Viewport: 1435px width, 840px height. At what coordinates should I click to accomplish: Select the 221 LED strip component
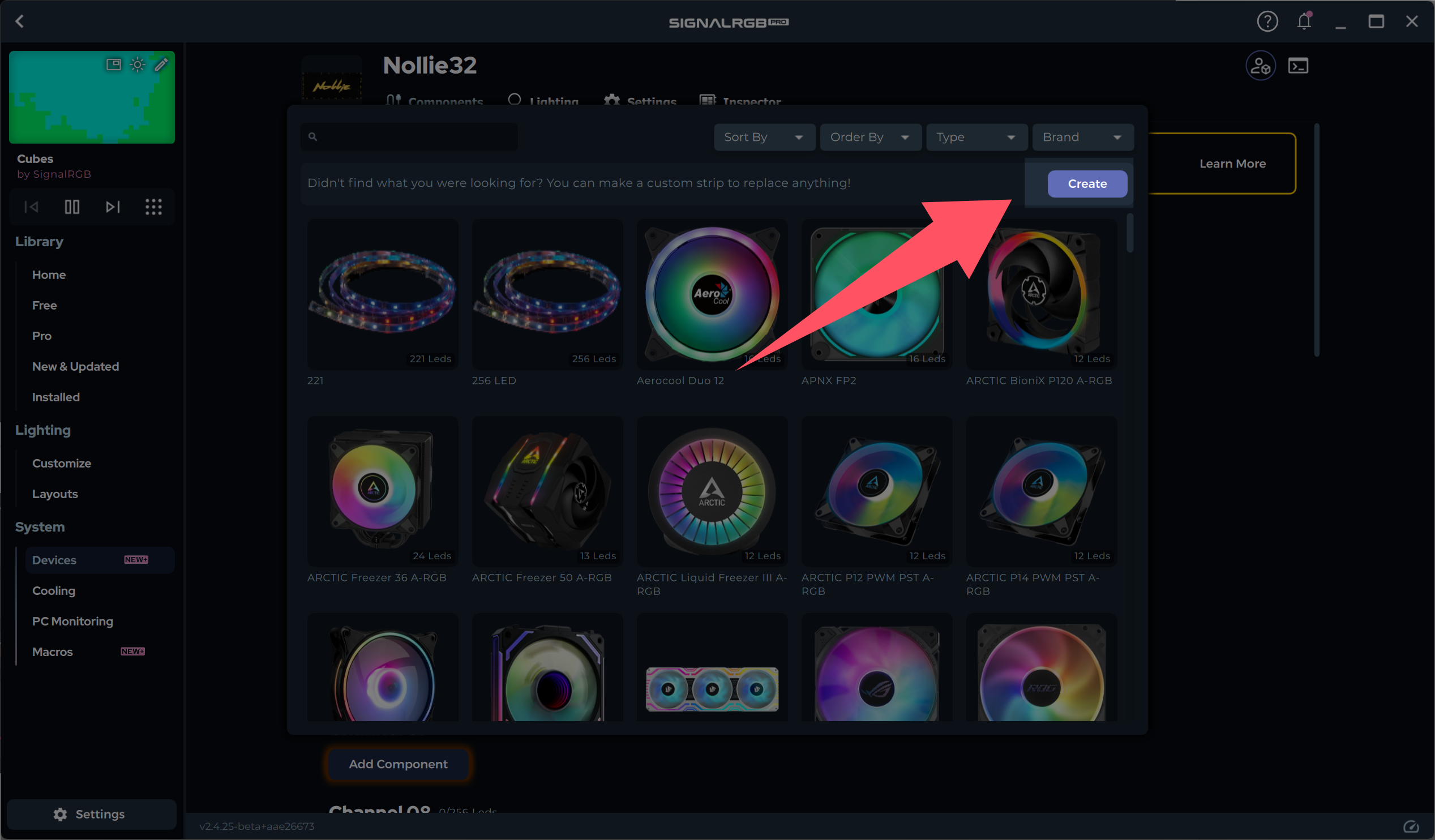(x=383, y=295)
